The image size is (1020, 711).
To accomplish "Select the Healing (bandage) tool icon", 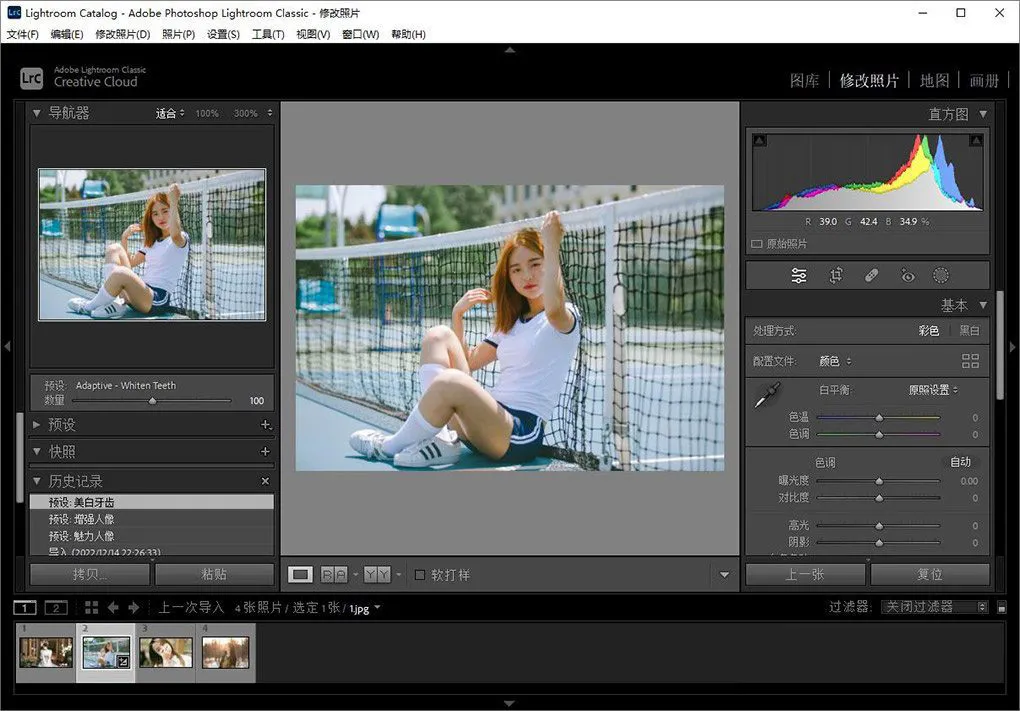I will (x=872, y=276).
